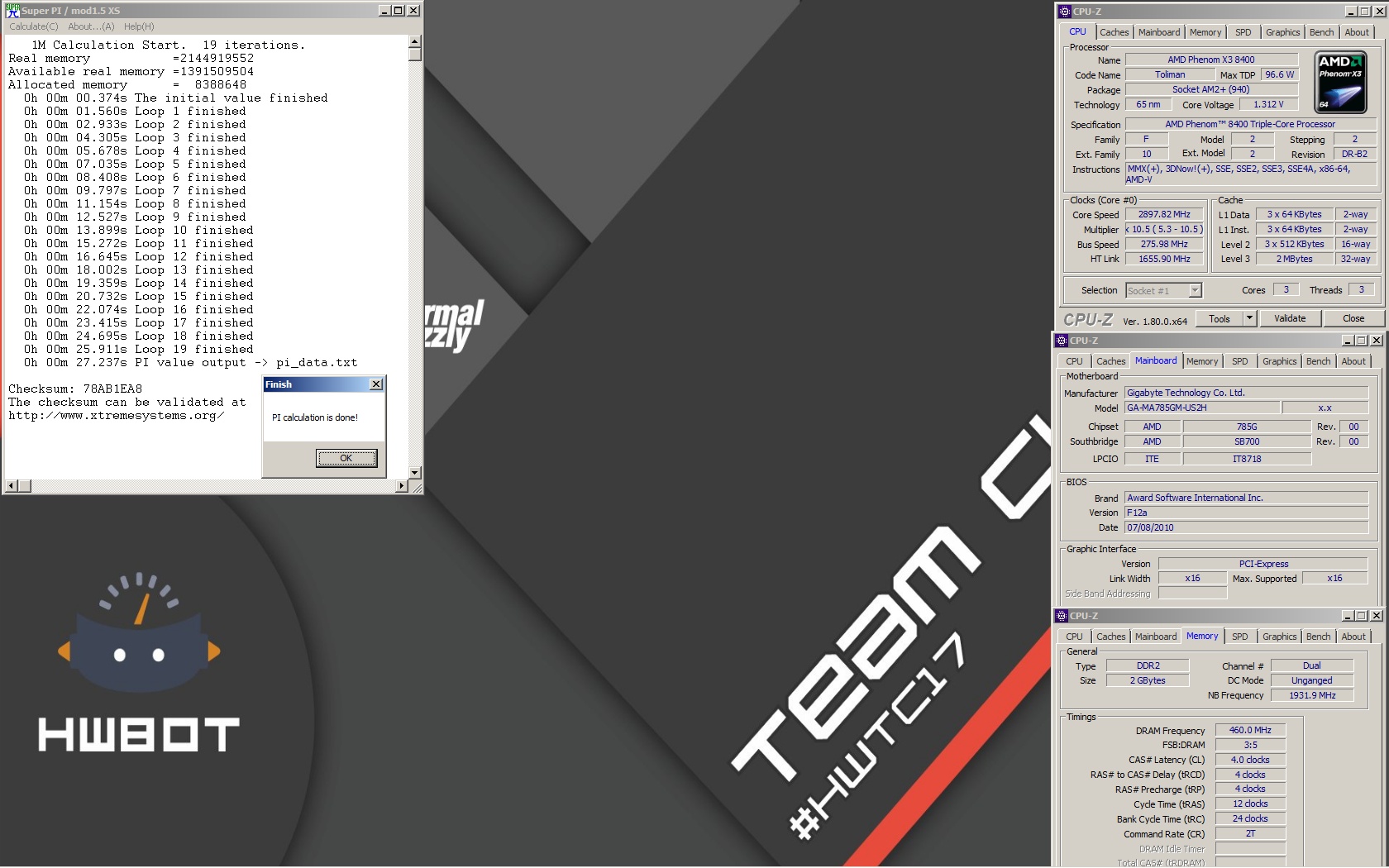The image size is (1389, 868).
Task: Select Bench tab in the Mainboard CPU-Z window
Action: (1318, 361)
